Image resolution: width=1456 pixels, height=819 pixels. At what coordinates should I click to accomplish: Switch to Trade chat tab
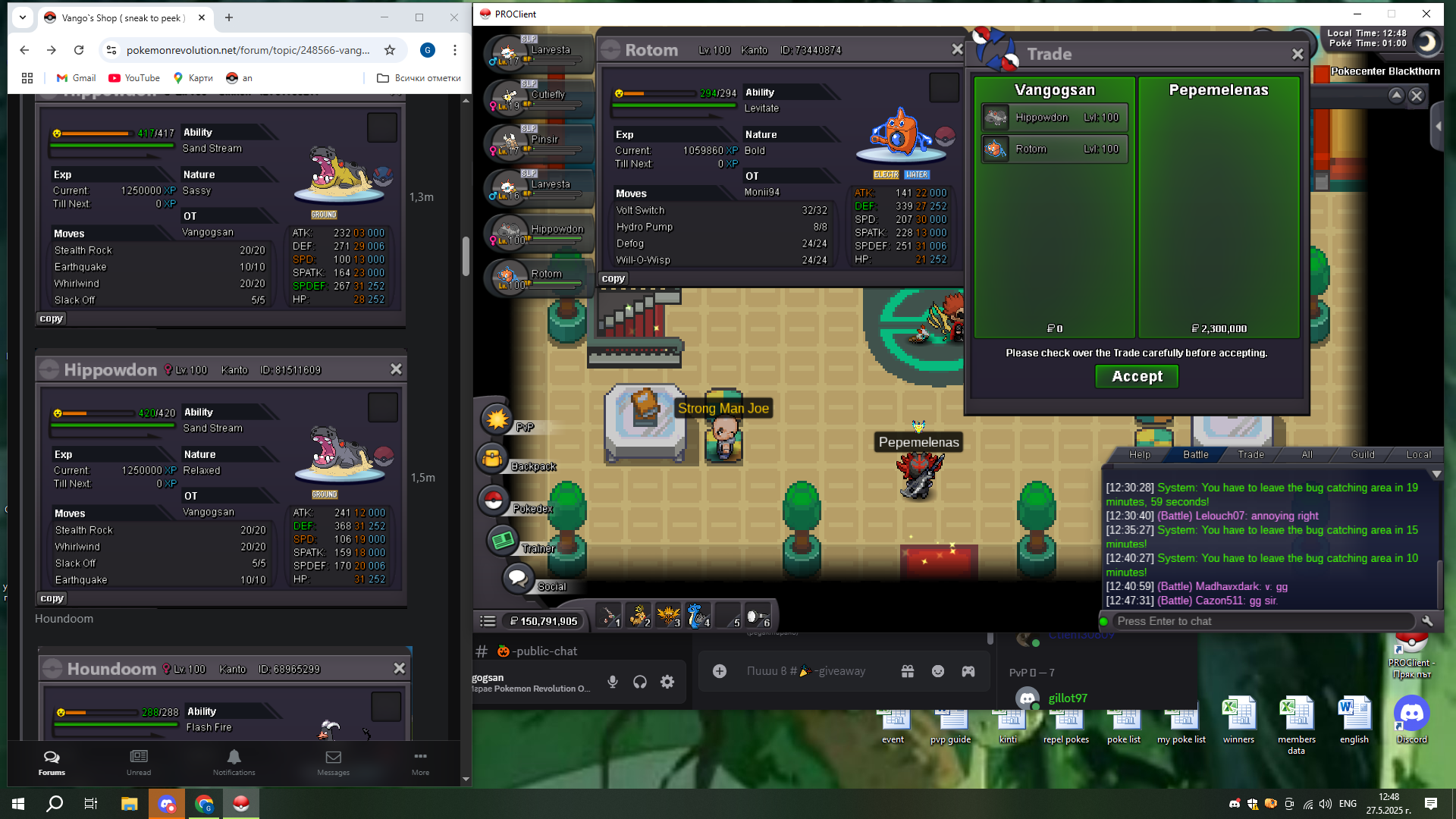(1251, 455)
